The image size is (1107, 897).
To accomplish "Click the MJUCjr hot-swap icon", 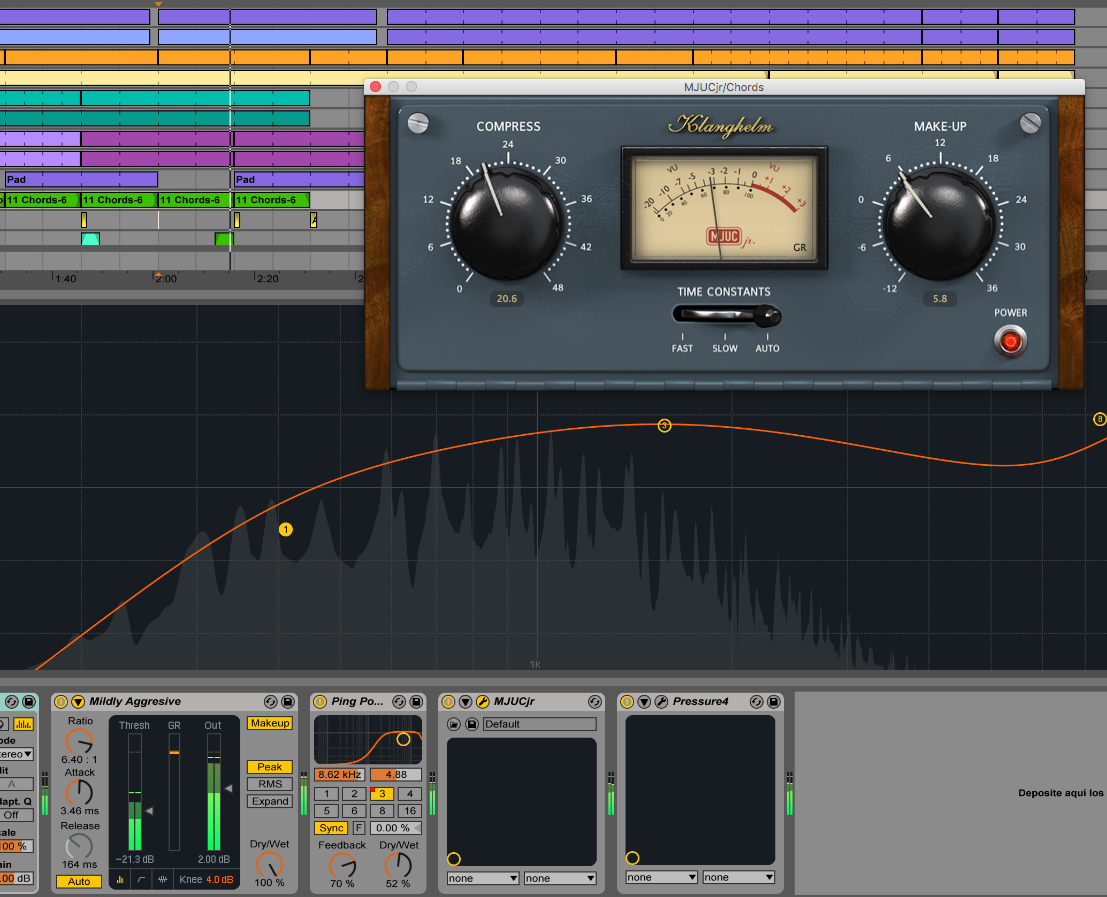I will click(x=594, y=702).
